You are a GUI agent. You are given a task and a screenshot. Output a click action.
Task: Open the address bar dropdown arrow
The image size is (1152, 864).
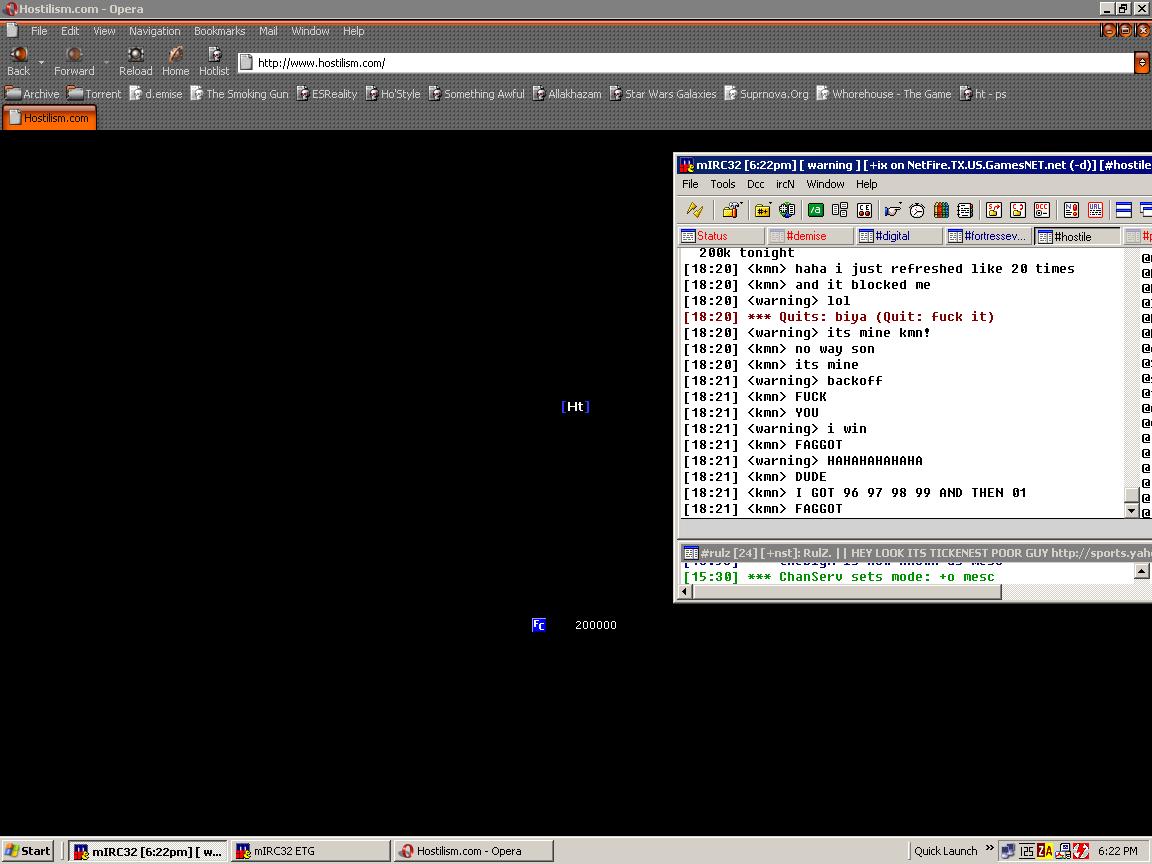coord(1141,63)
